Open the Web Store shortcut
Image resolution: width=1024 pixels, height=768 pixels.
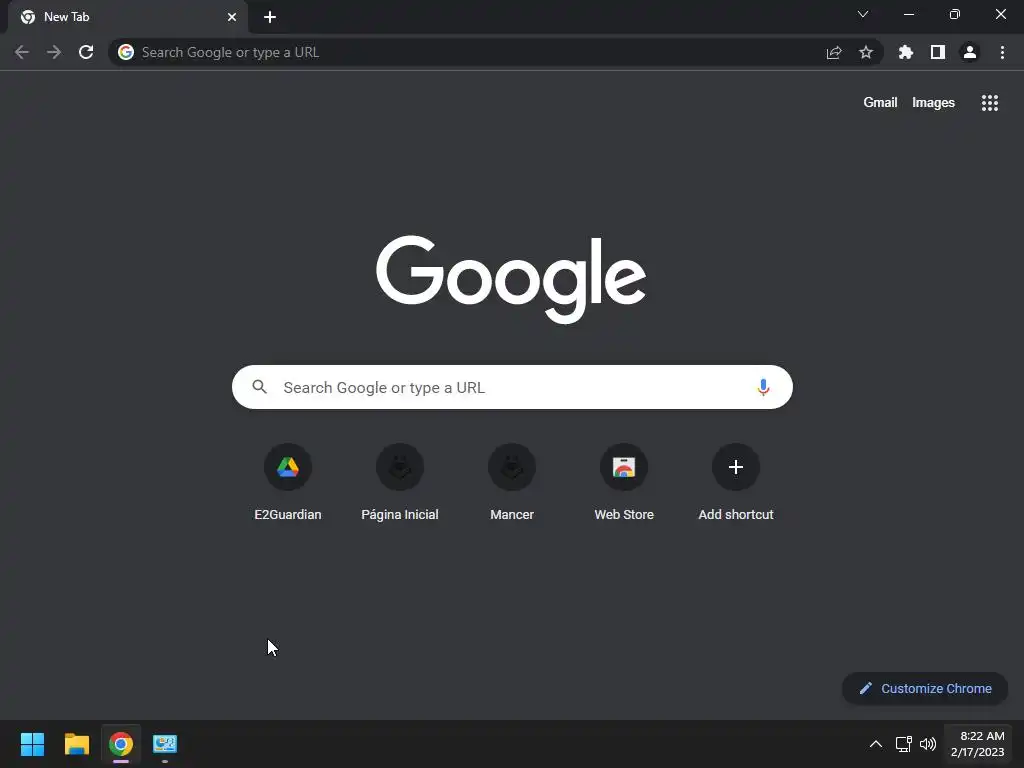point(624,482)
